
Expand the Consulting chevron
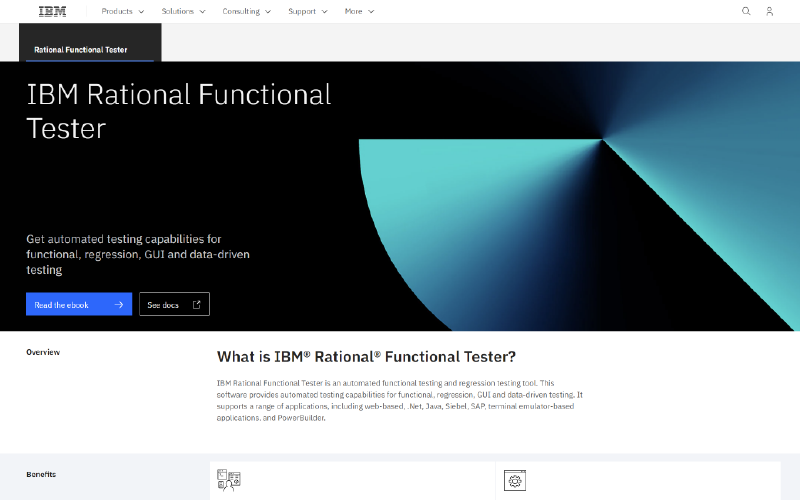pyautogui.click(x=268, y=12)
